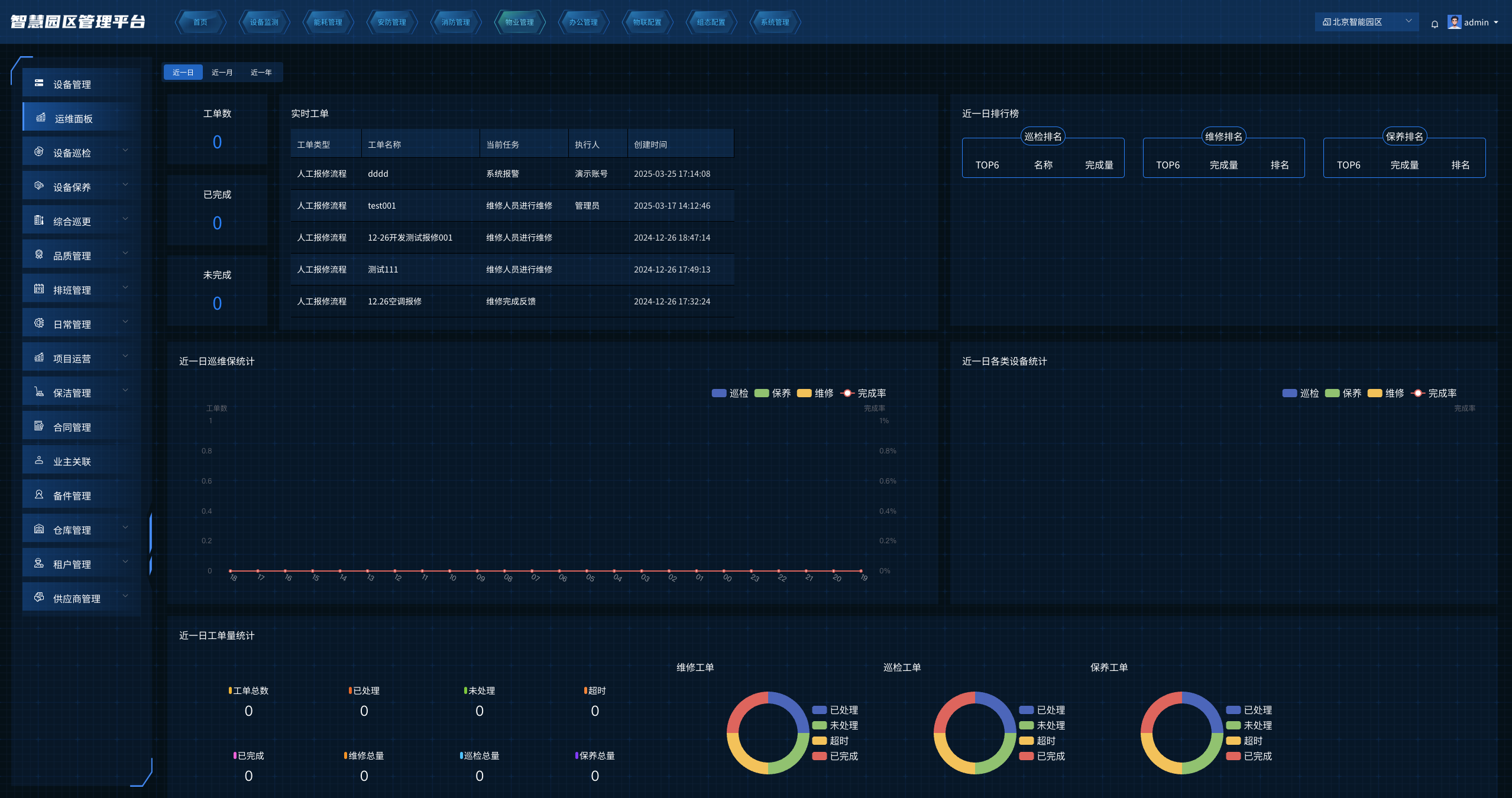Expand the 仓库管理 sidebar submenu

point(125,528)
